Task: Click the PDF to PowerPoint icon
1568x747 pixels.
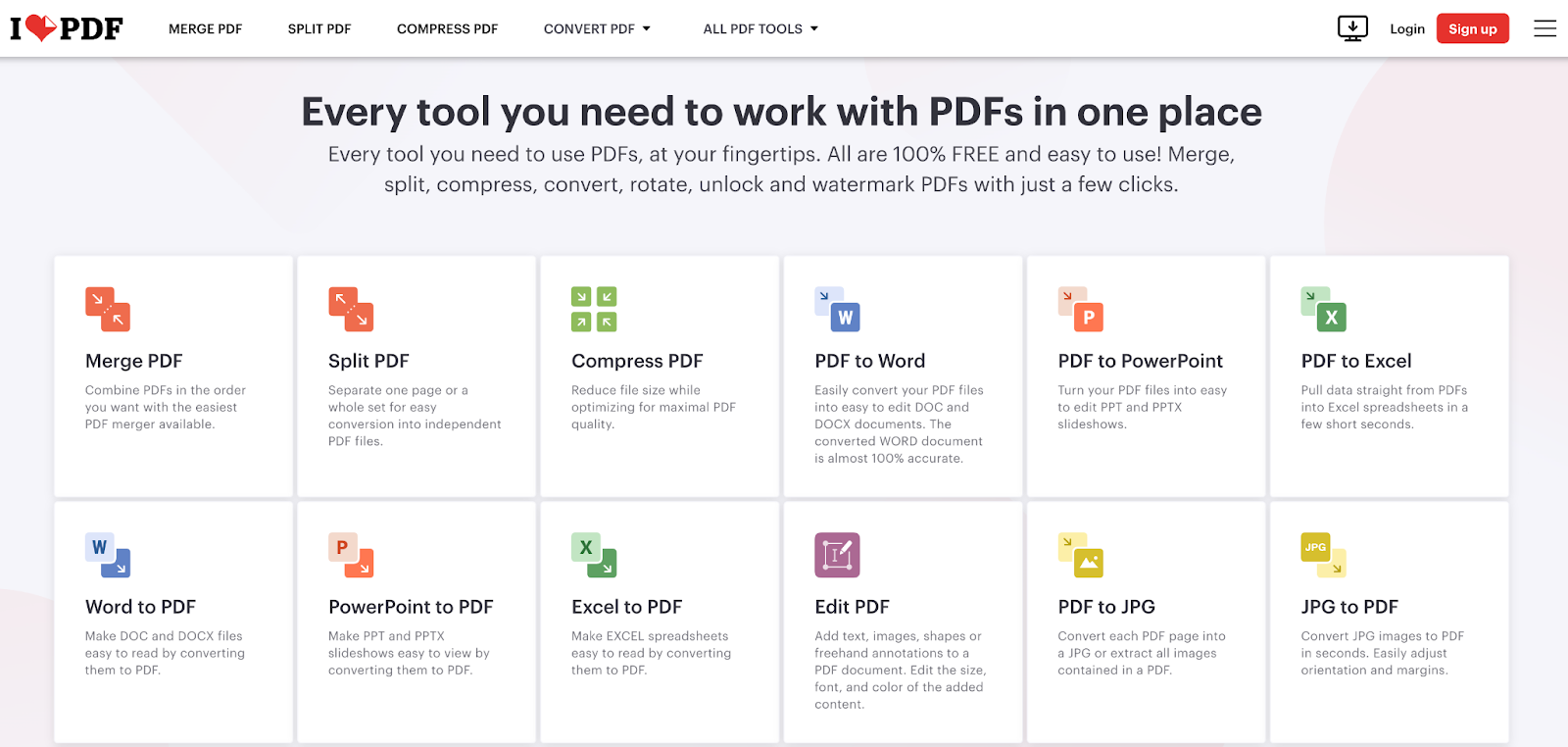Action: coord(1081,309)
